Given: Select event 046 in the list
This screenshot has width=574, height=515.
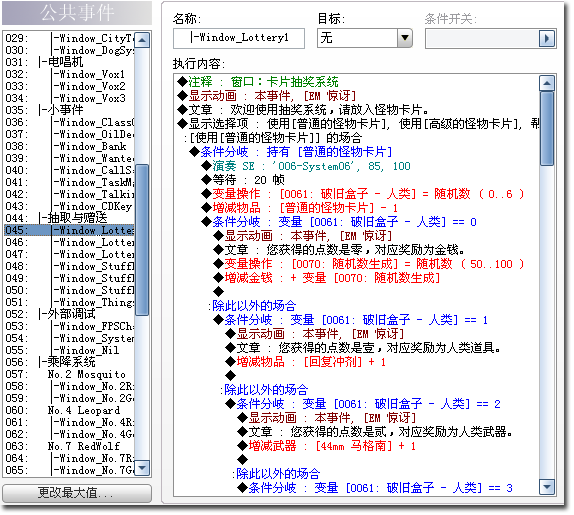Looking at the screenshot, I should point(70,242).
